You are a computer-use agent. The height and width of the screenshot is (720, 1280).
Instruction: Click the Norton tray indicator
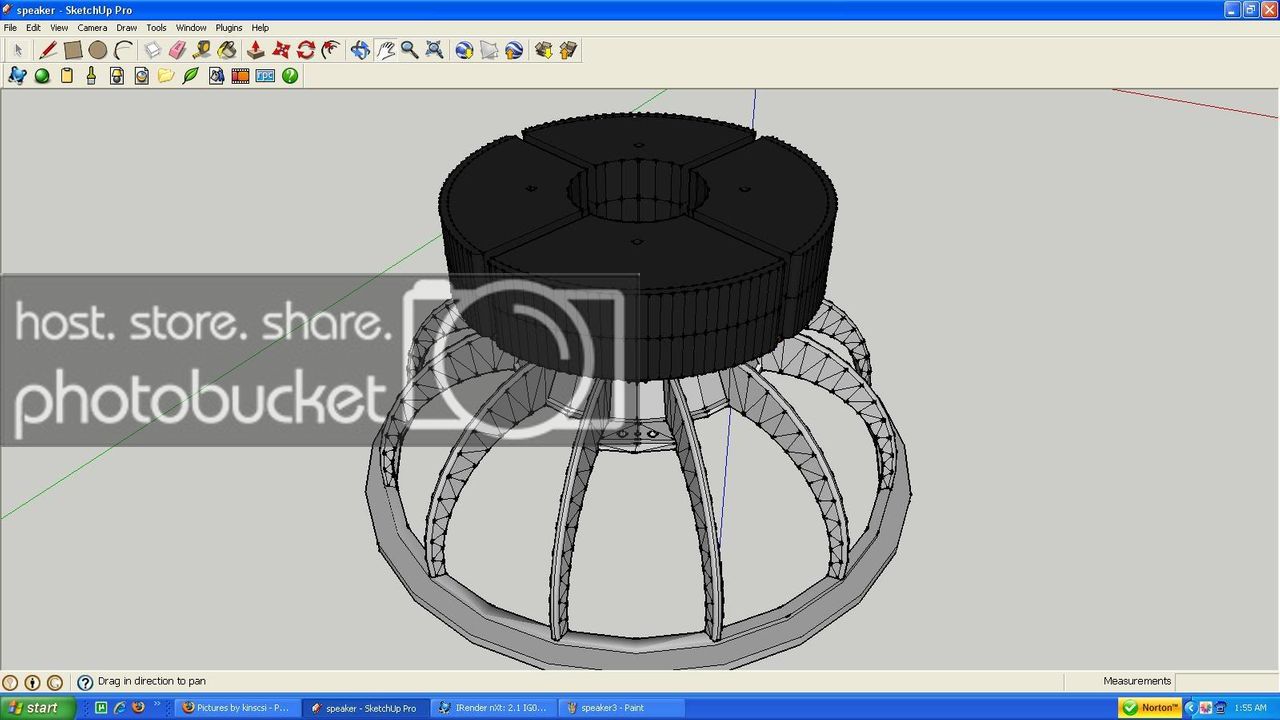tap(1151, 708)
